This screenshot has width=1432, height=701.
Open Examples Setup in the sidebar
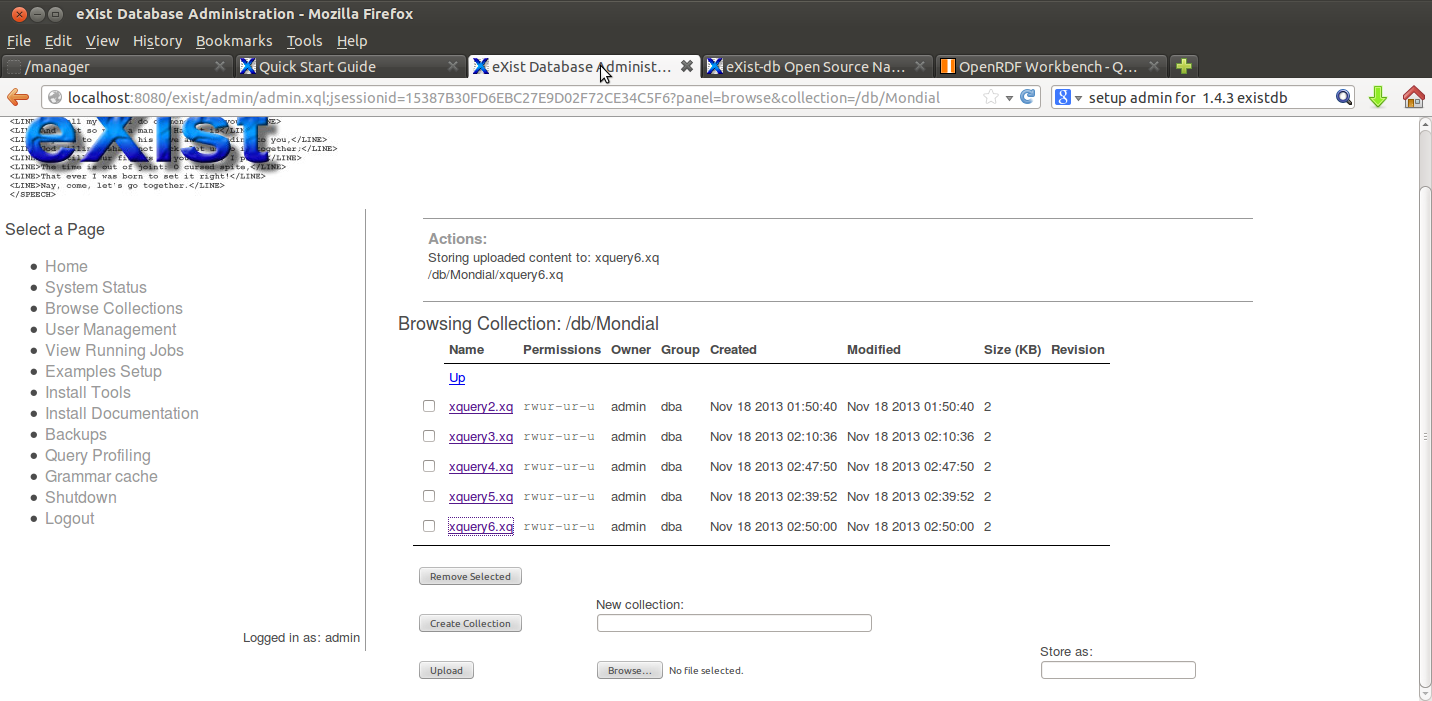coord(103,371)
